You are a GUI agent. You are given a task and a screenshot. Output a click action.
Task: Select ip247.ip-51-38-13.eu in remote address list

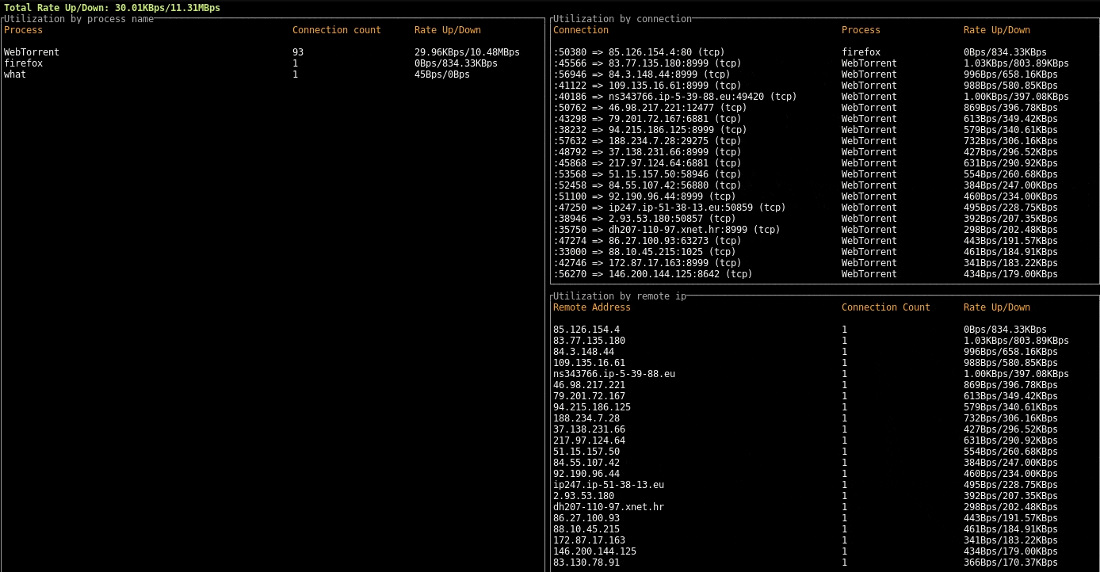[608, 484]
